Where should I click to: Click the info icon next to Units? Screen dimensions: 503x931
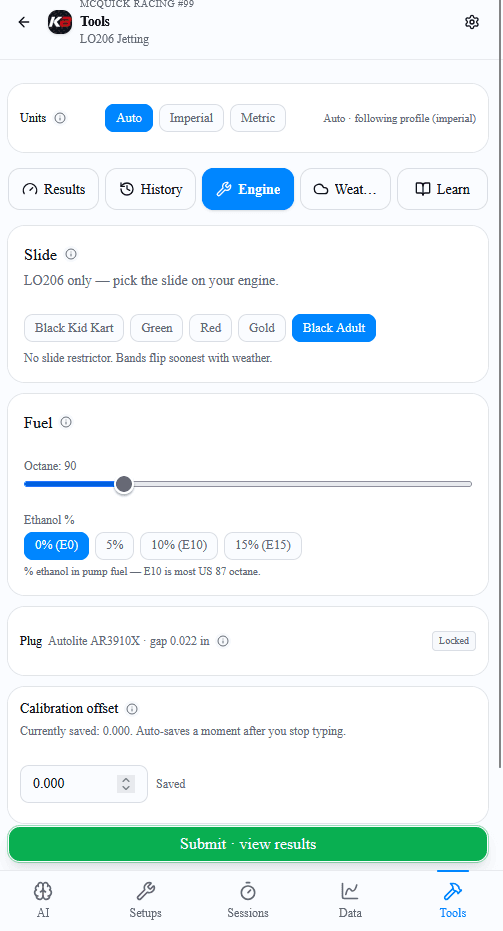tap(60, 118)
